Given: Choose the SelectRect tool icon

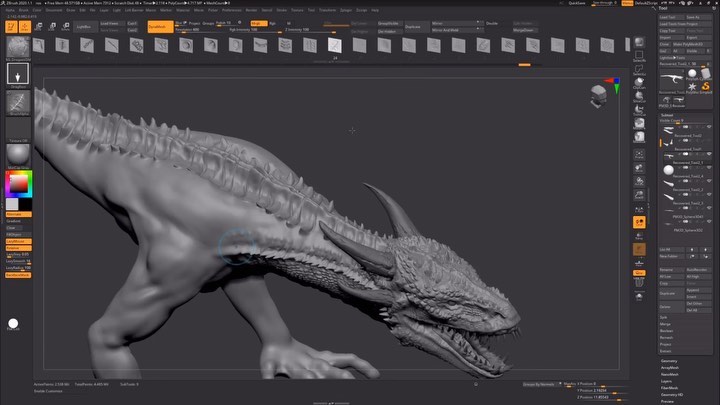Looking at the screenshot, I should [x=639, y=56].
